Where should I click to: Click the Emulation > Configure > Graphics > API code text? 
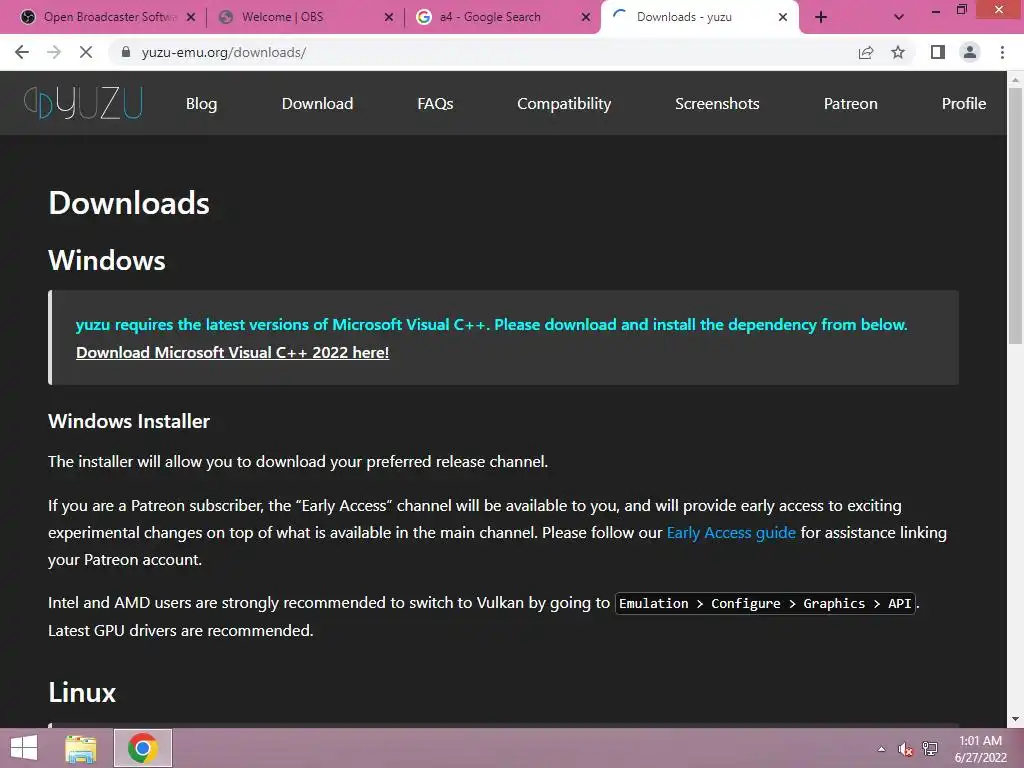pos(765,603)
